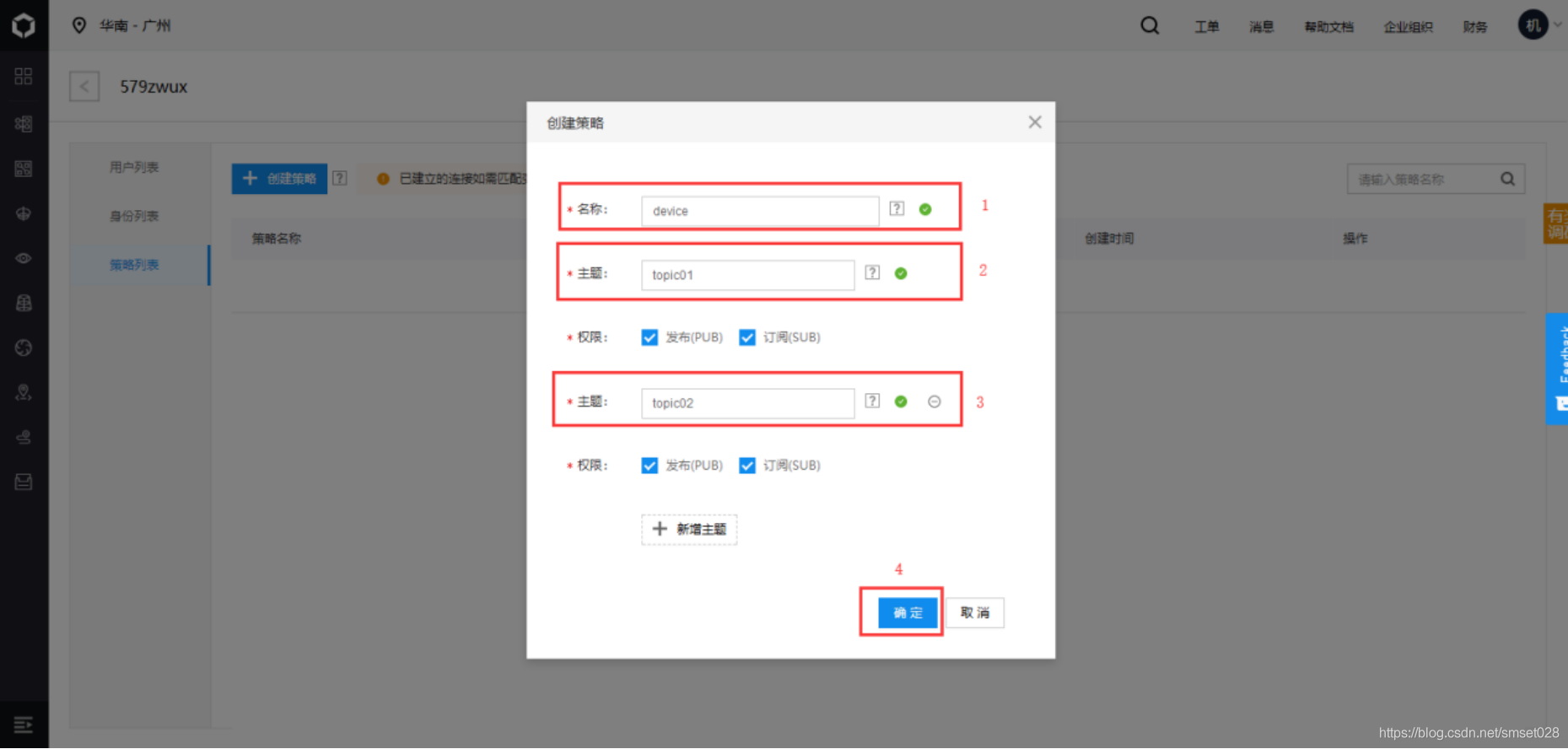Open the 消息 menu
Image resolution: width=1568 pixels, height=749 pixels.
(1261, 27)
